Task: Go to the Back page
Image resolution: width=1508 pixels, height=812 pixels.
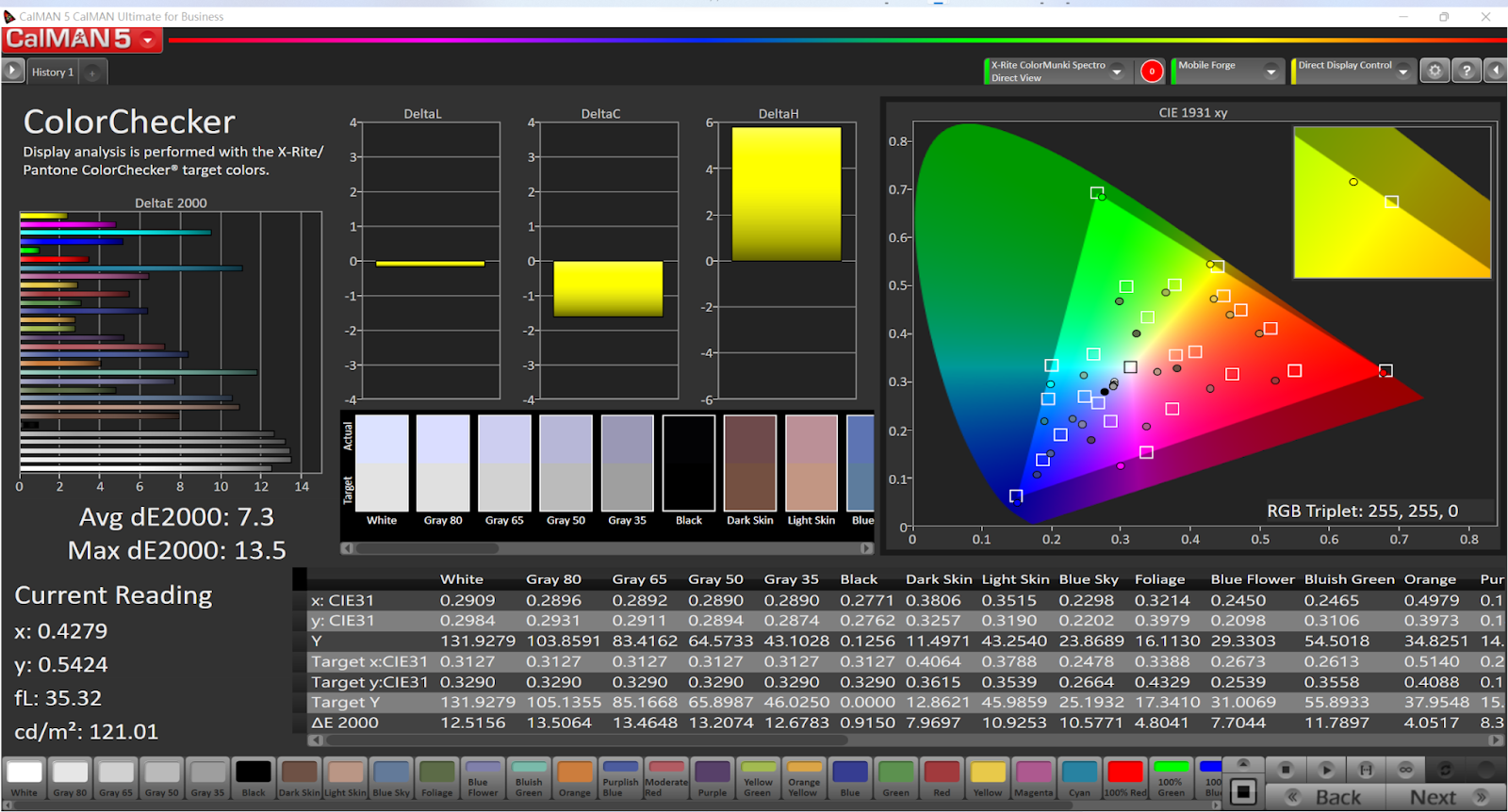Action: click(1325, 797)
